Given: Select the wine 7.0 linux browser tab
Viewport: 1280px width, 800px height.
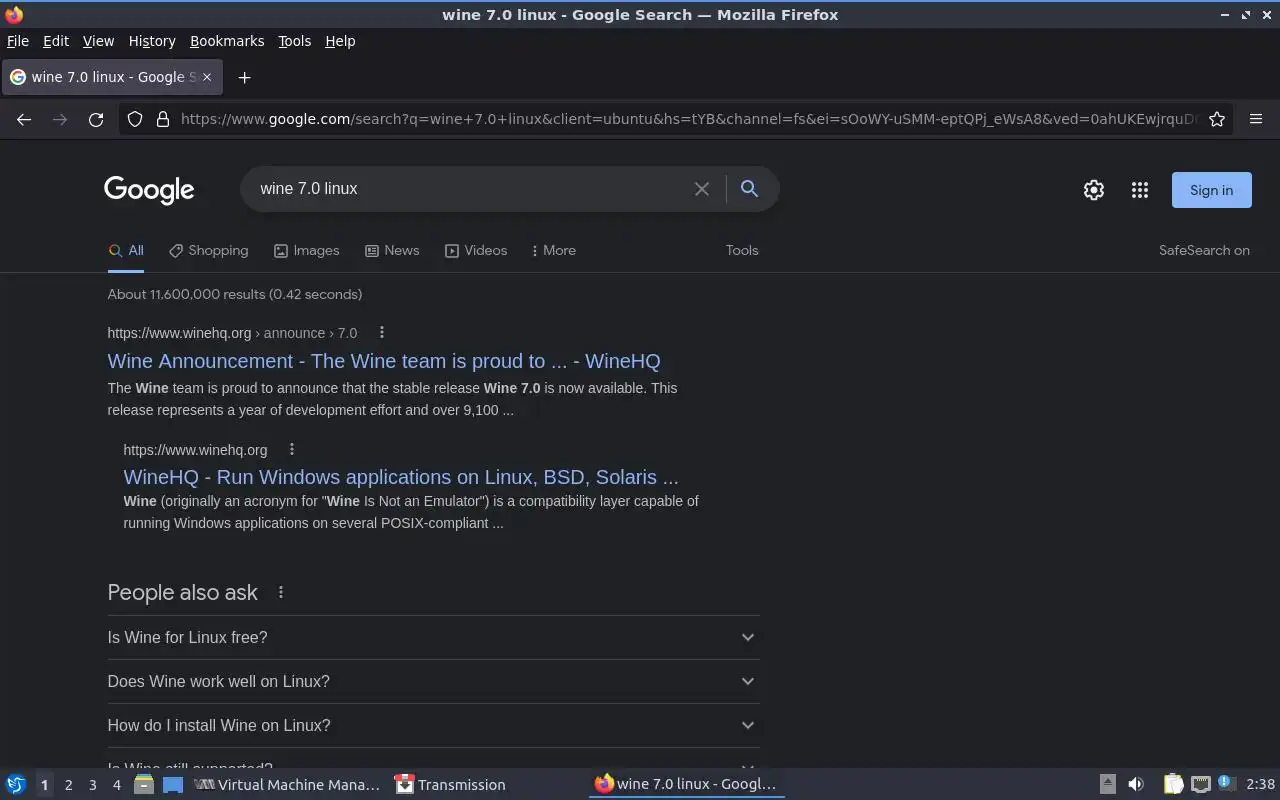Looking at the screenshot, I should [x=110, y=77].
